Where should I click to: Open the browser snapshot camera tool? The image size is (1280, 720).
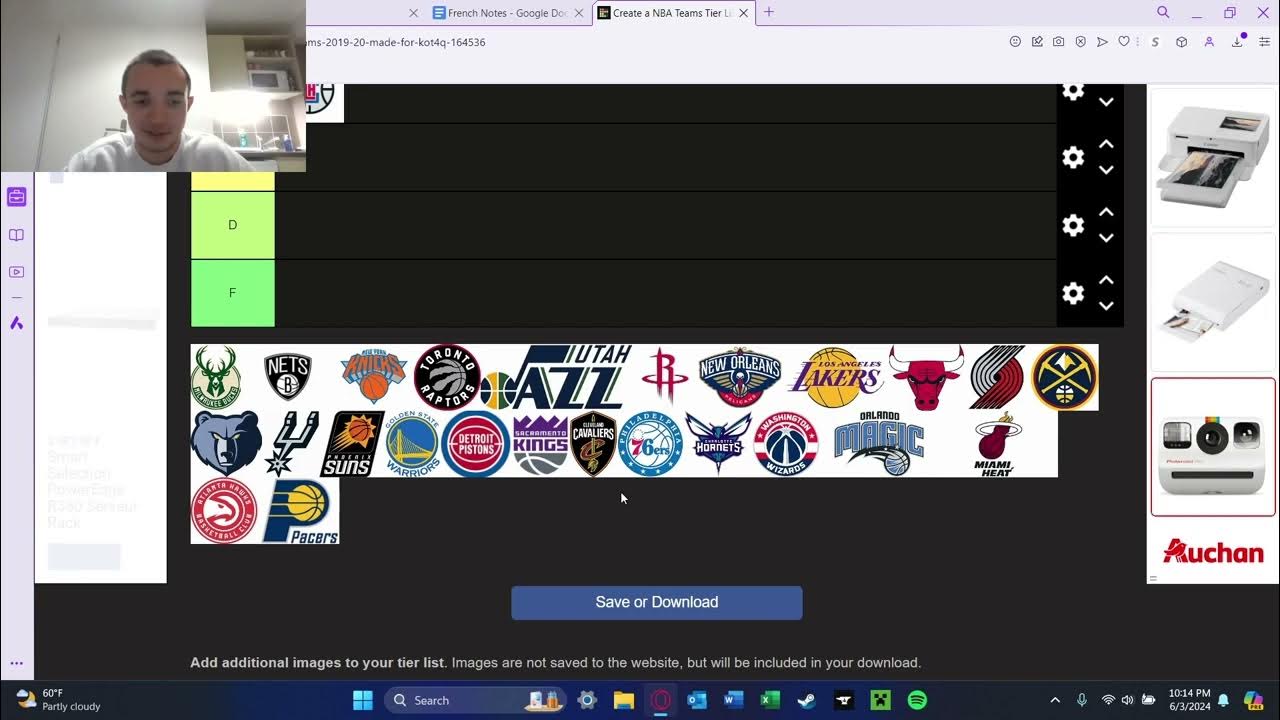point(1058,42)
